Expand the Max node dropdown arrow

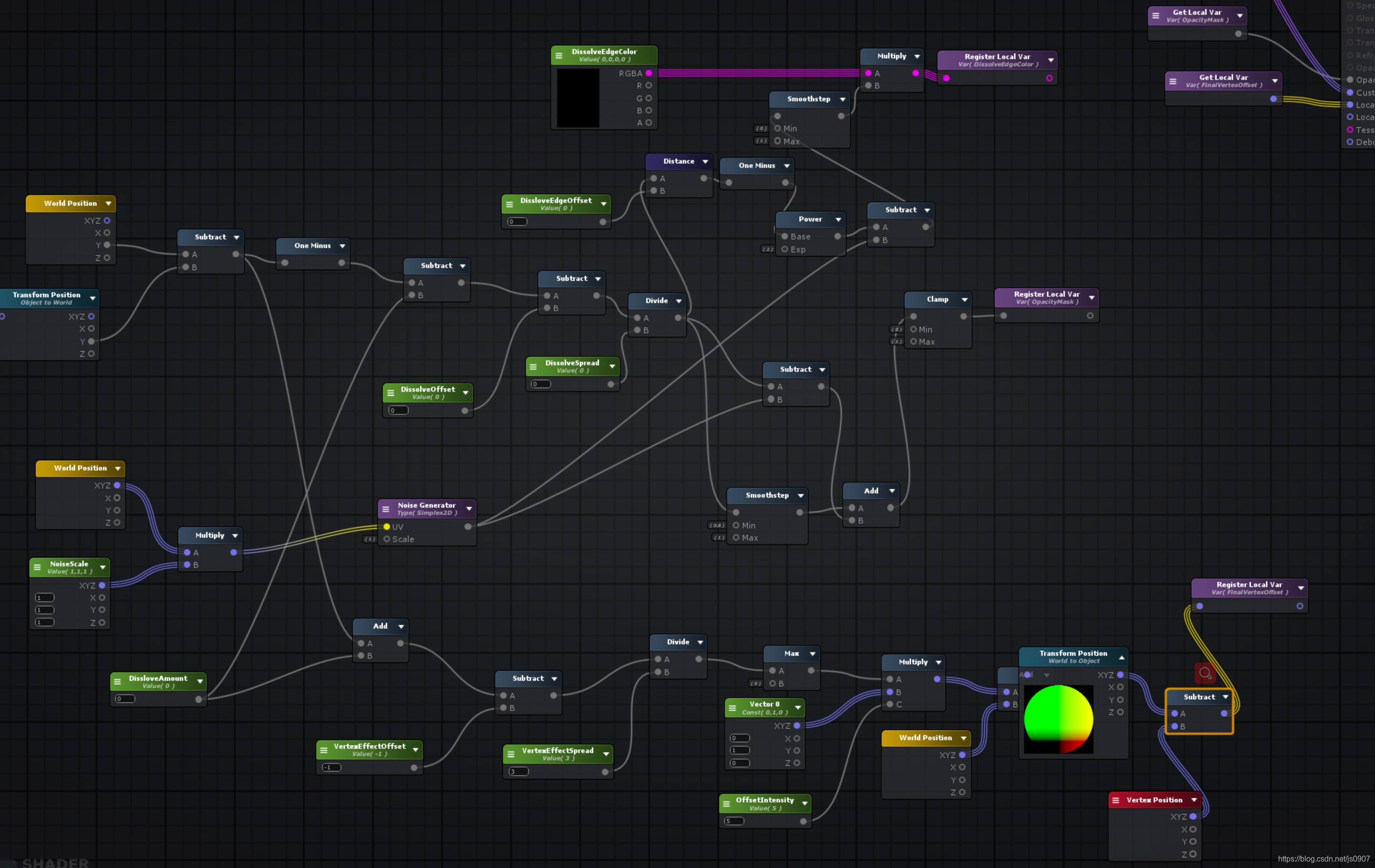[x=812, y=654]
